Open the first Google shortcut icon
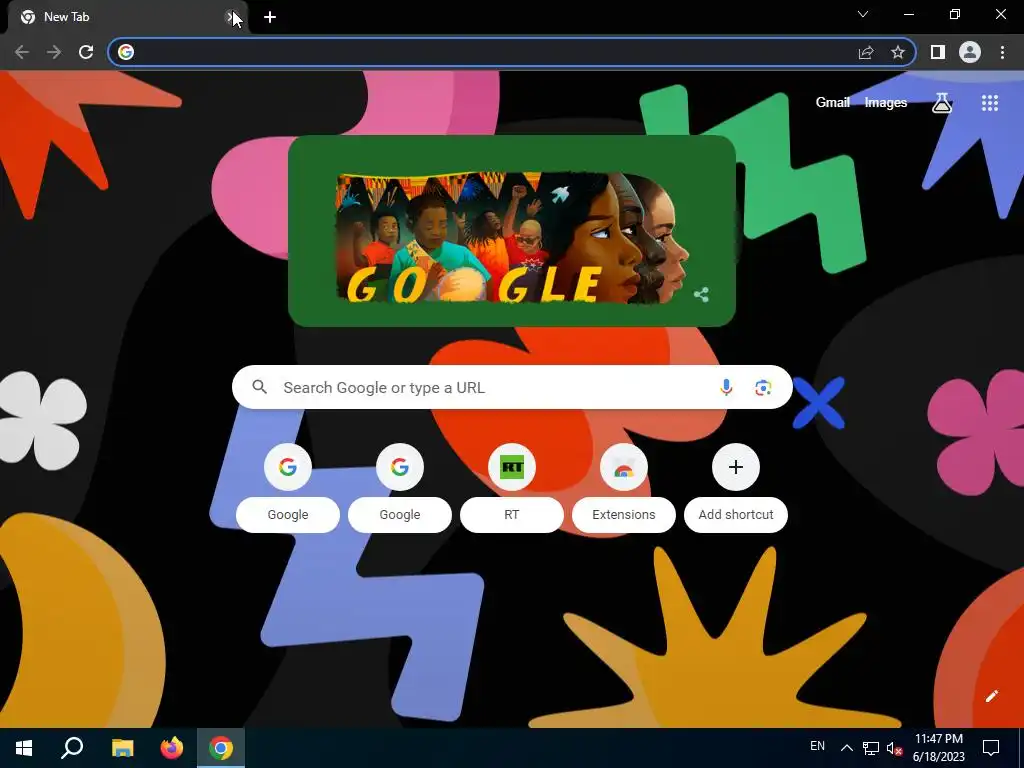 pos(288,467)
